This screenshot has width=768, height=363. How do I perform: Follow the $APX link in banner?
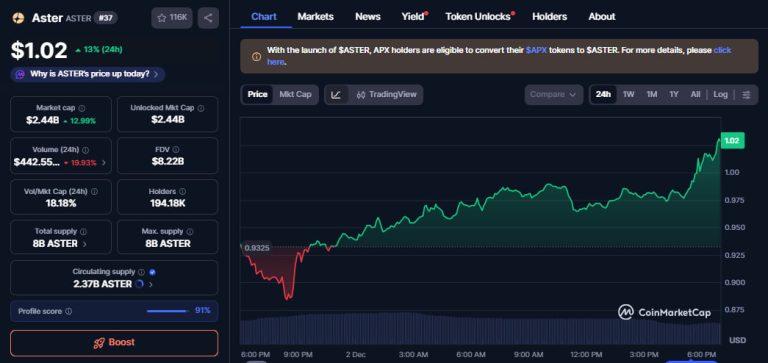click(536, 50)
